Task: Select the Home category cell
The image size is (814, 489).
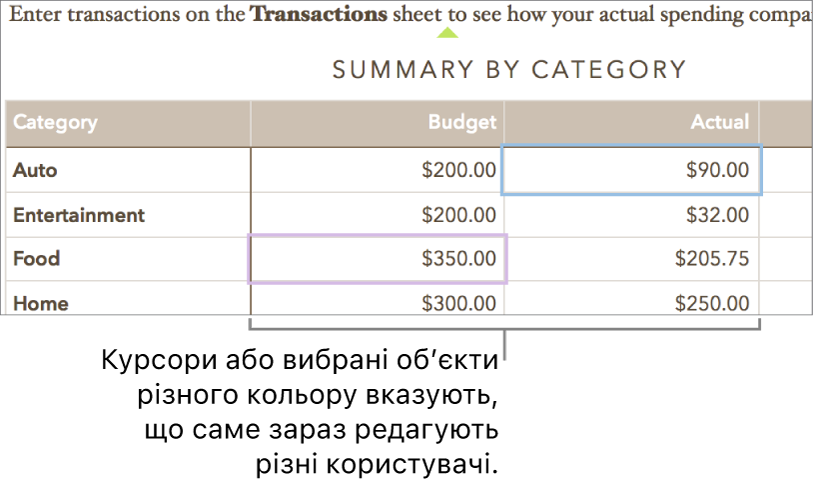Action: tap(128, 302)
